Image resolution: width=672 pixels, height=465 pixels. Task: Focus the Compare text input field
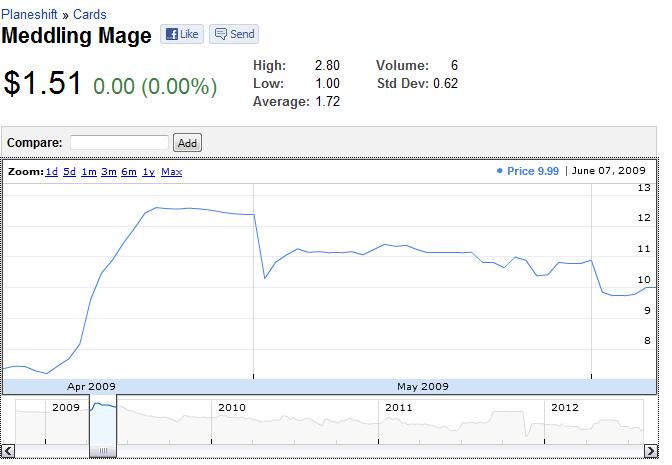click(120, 143)
